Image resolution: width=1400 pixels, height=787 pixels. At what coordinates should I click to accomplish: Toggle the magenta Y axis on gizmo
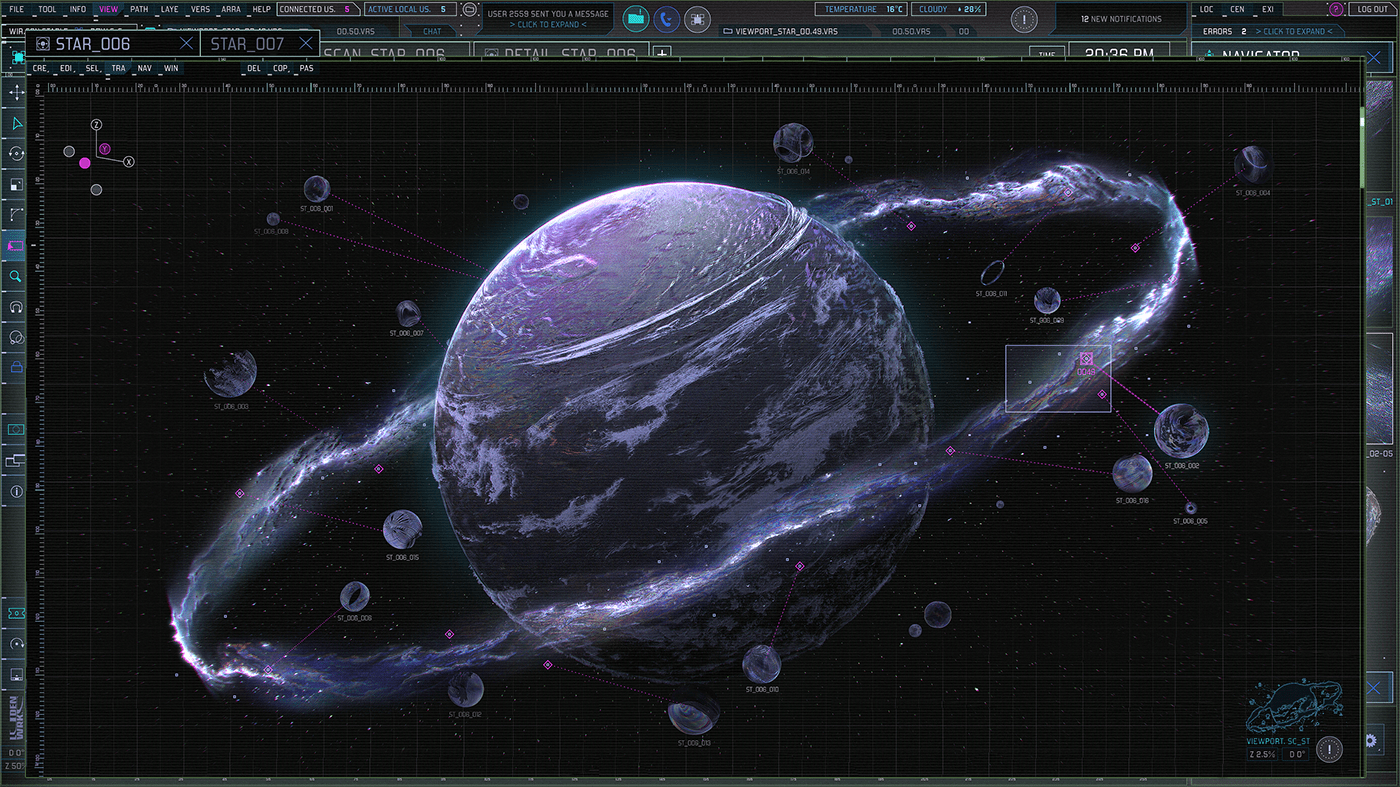104,149
